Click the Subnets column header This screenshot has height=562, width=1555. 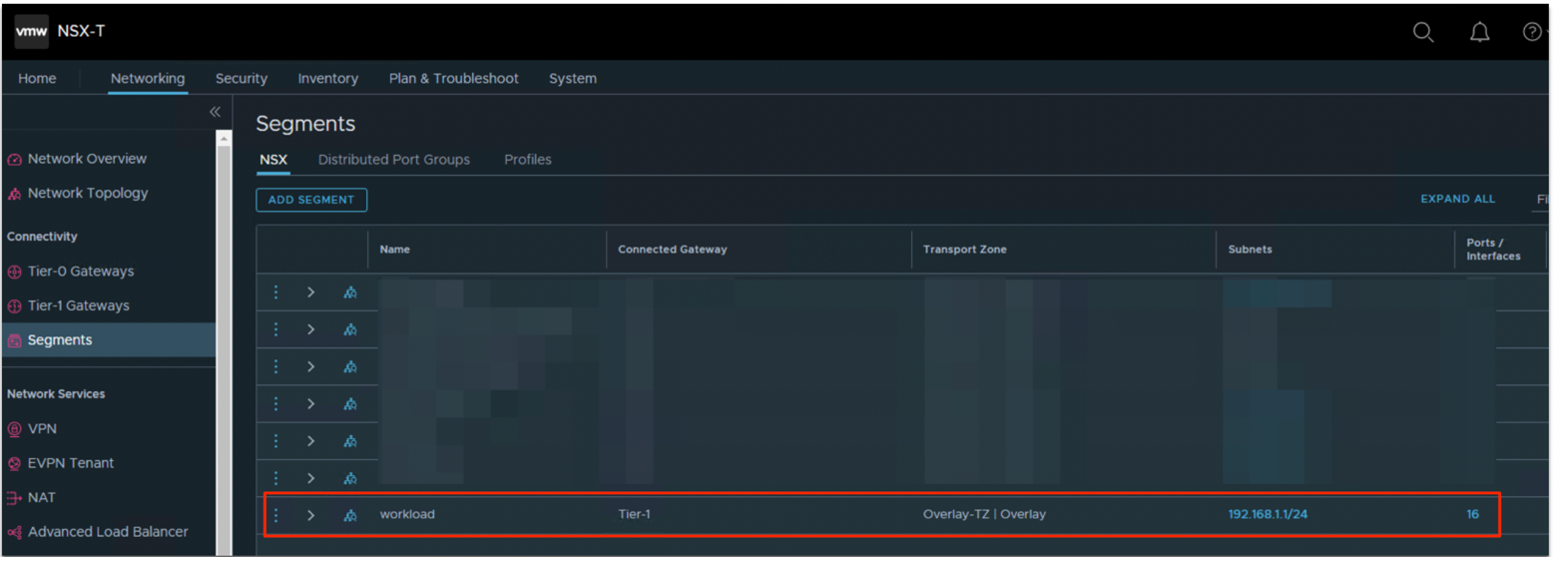1250,249
